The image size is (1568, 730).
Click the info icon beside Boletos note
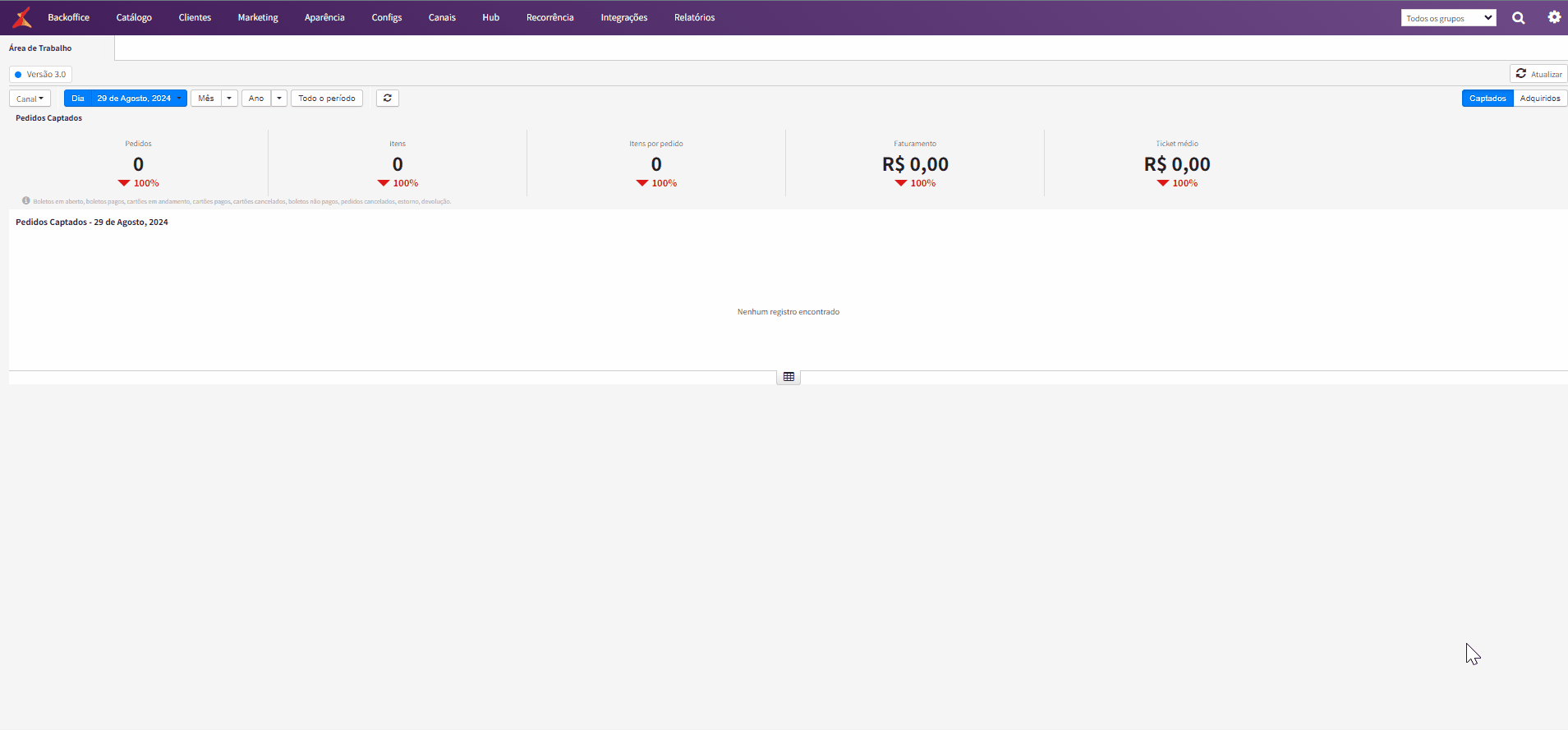[x=26, y=200]
